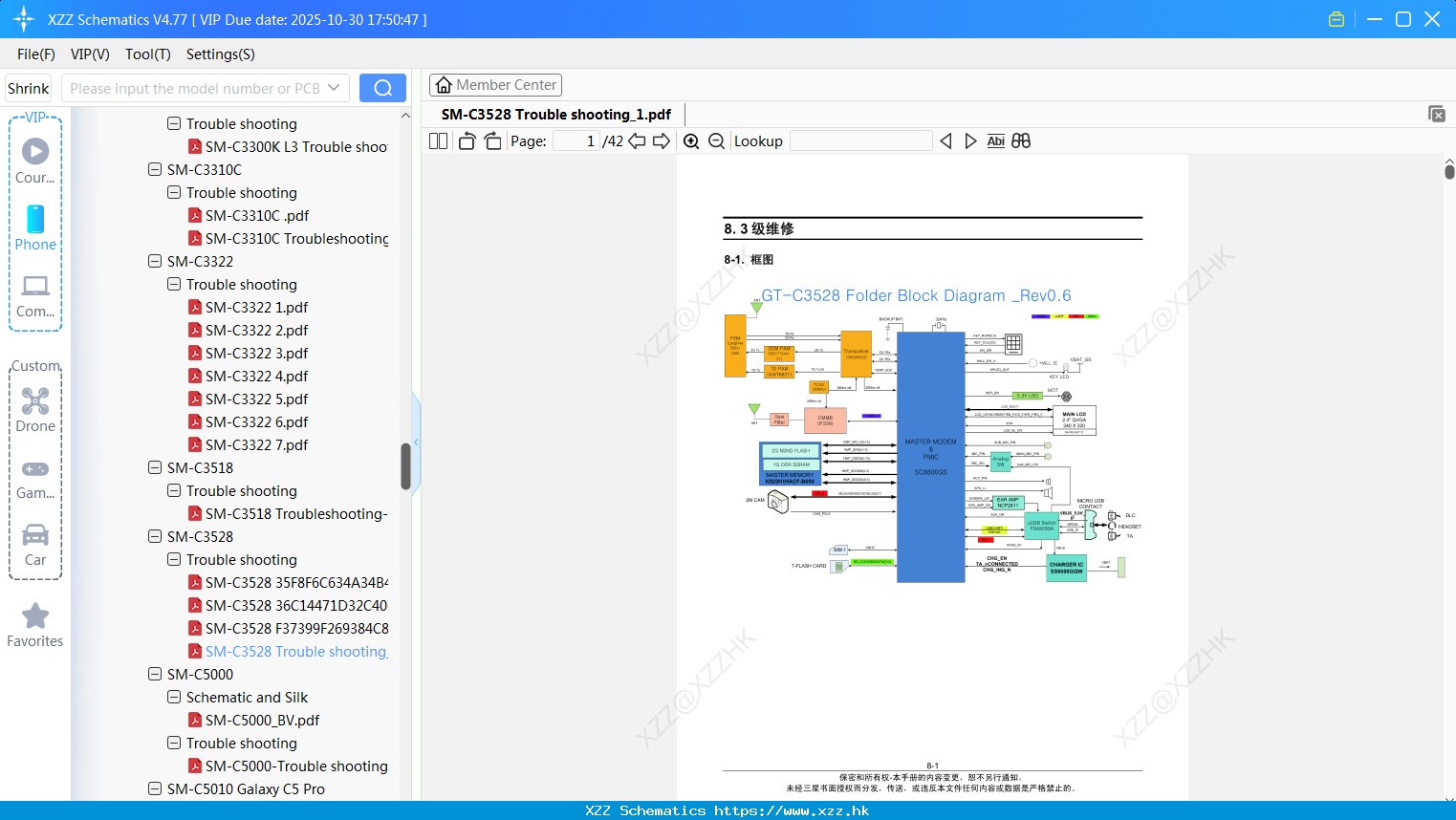Collapse the SM-C5010 Galaxy C5 Pro node

coord(155,788)
